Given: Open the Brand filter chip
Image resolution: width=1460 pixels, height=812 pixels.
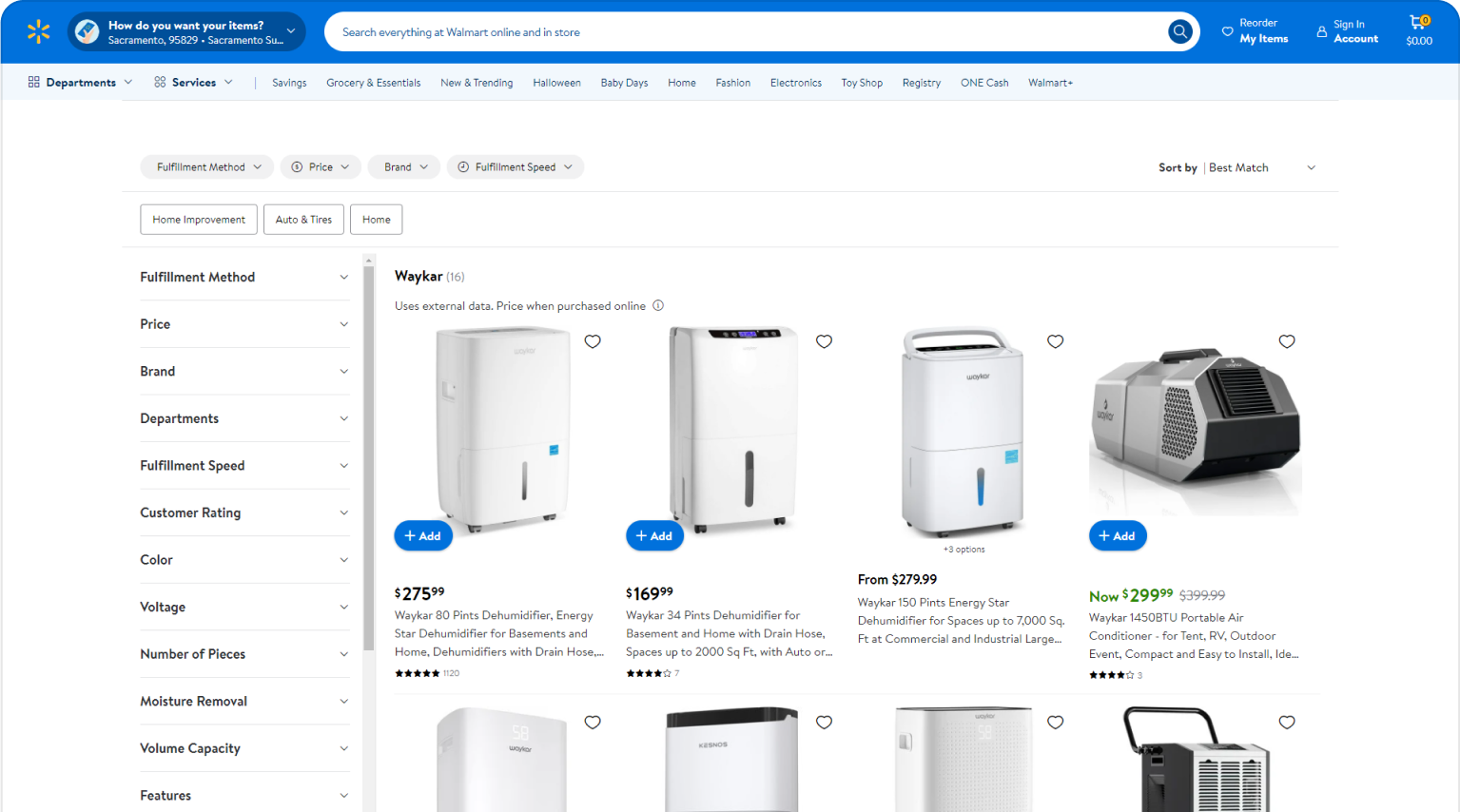Looking at the screenshot, I should click(x=404, y=167).
